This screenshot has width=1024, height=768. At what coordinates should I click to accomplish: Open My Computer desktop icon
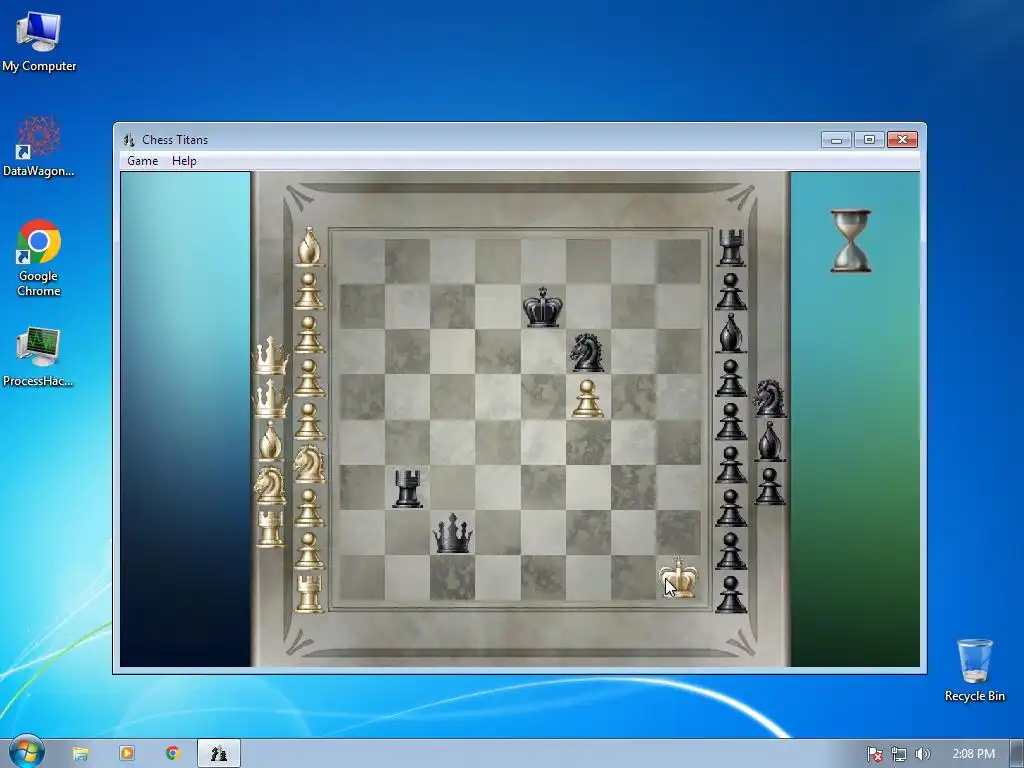(39, 42)
